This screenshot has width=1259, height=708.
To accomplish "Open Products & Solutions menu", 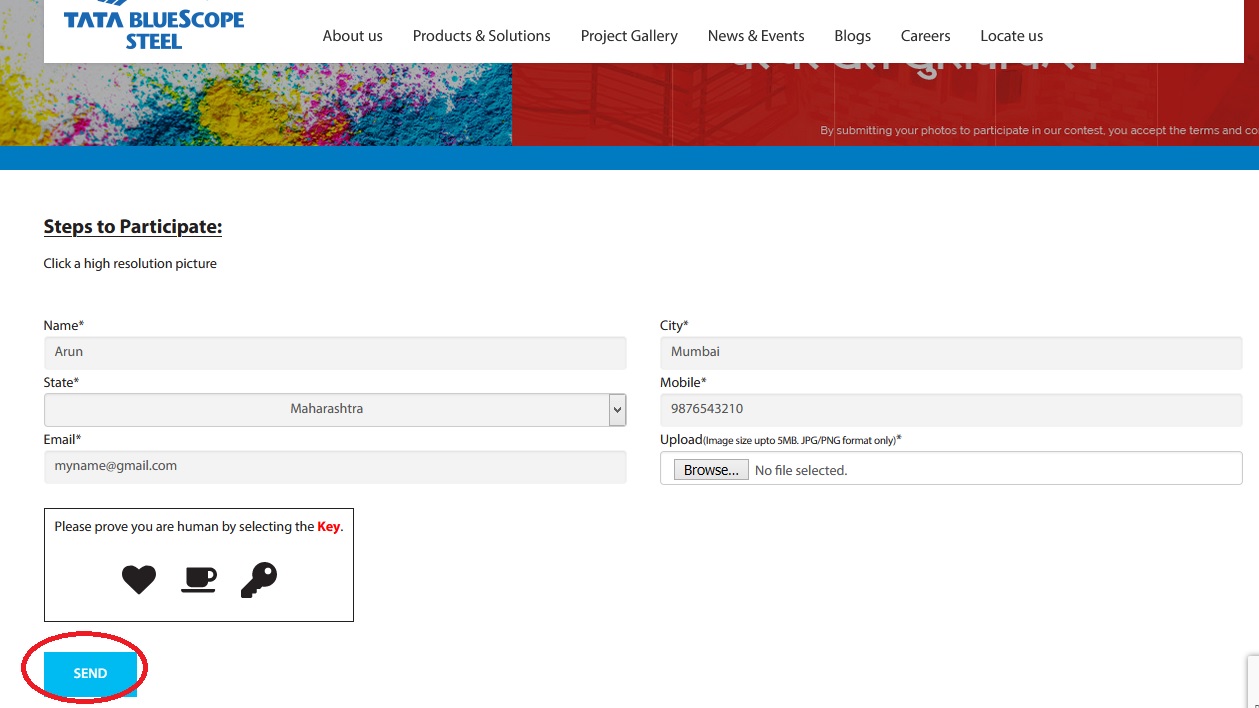I will 481,36.
